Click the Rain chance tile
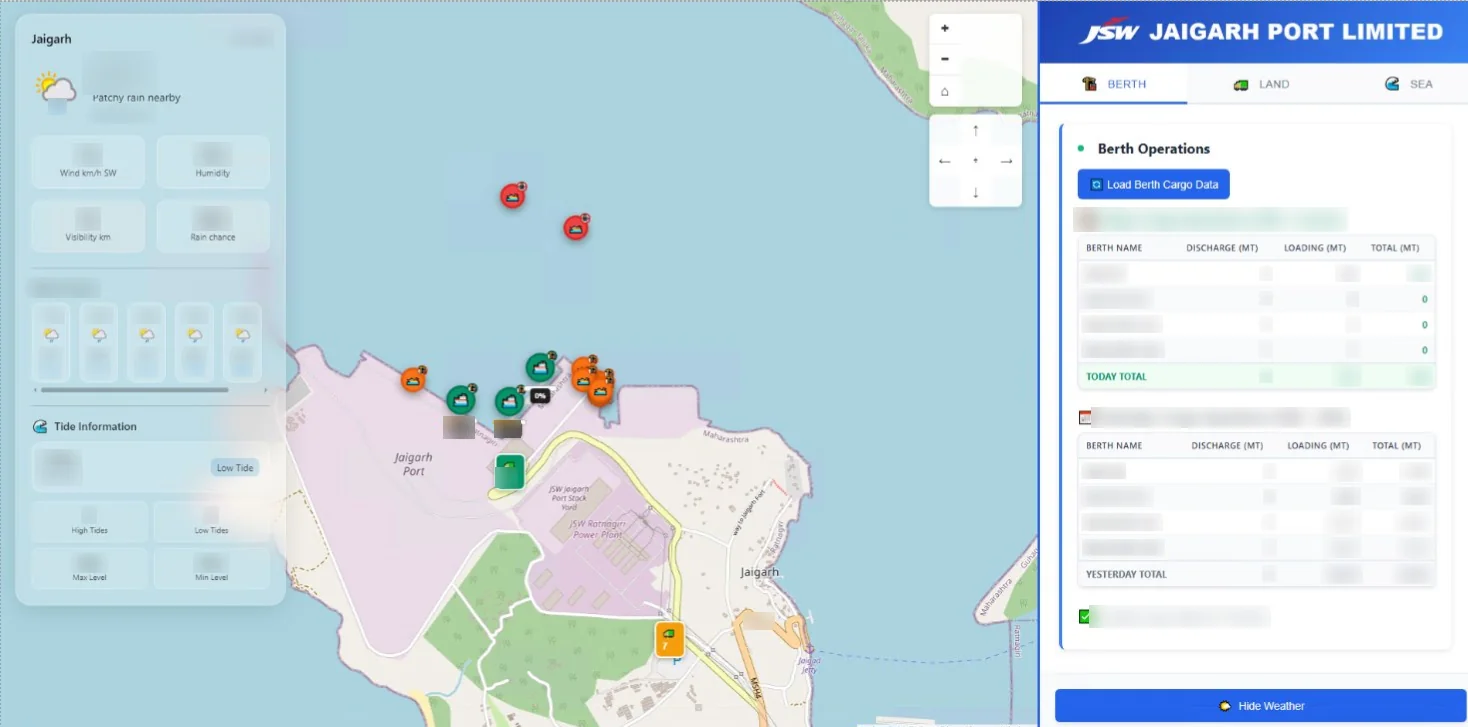This screenshot has height=727, width=1468. click(x=213, y=226)
